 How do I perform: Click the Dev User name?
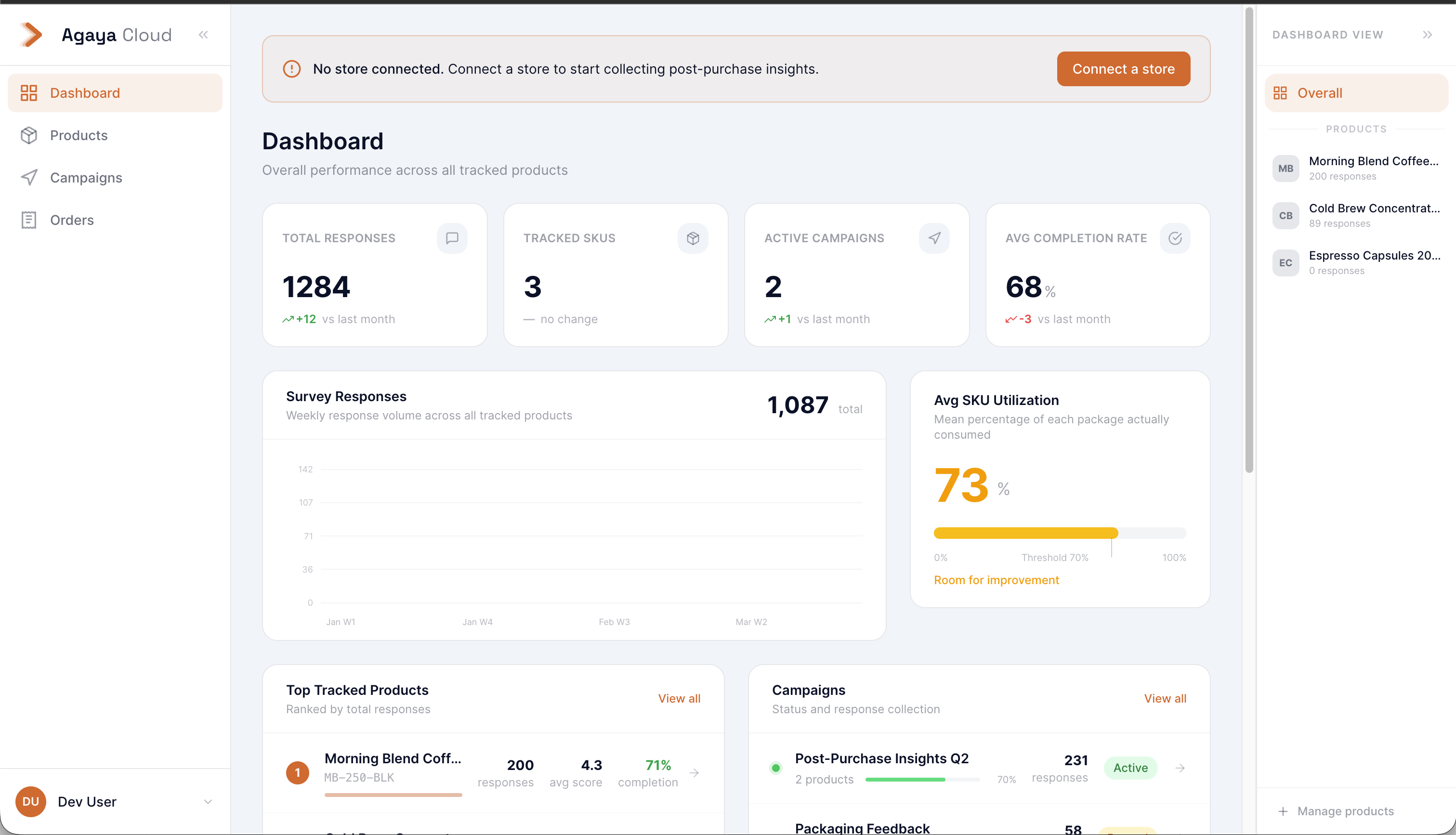[x=87, y=802]
